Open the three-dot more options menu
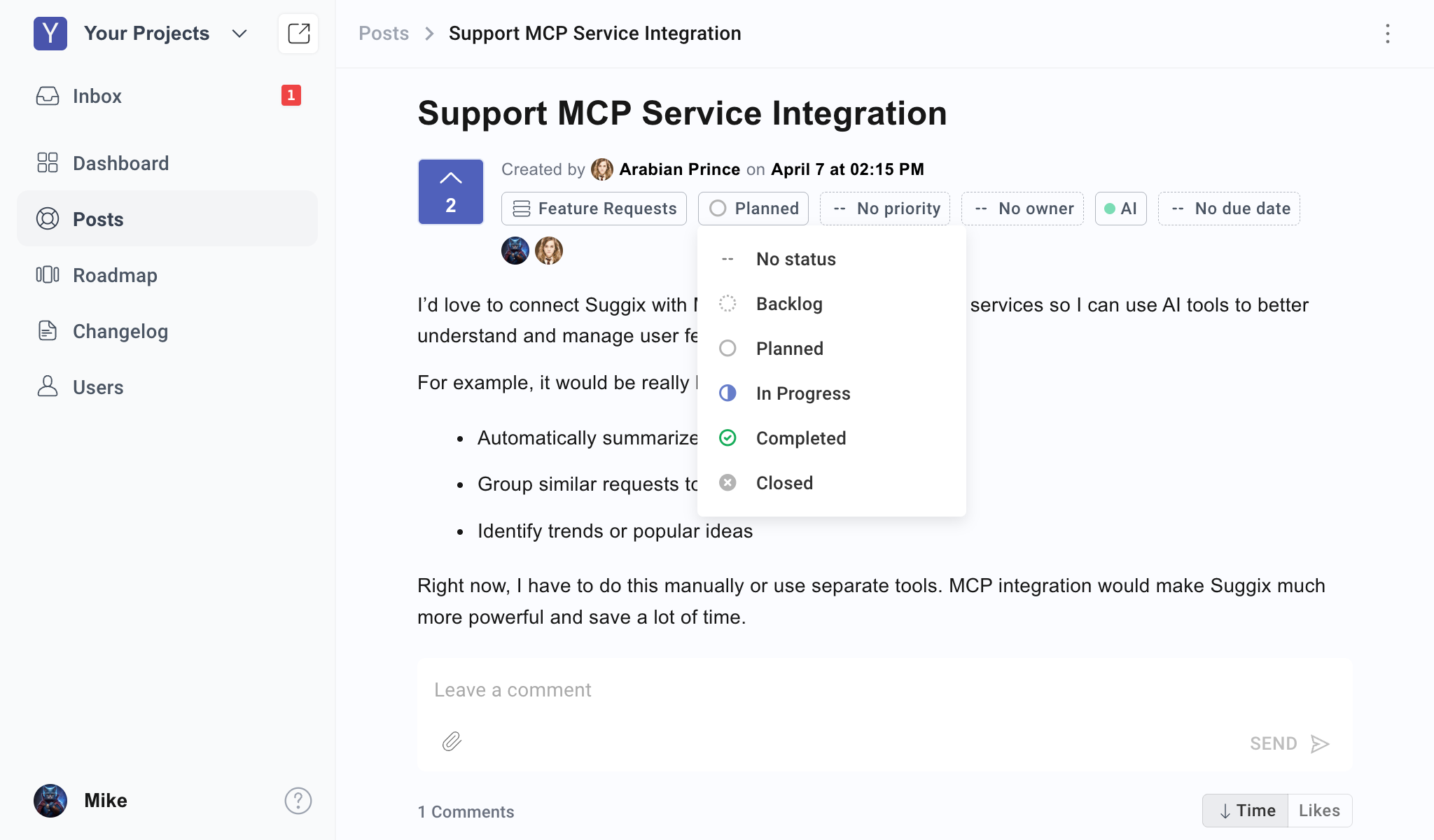 pyautogui.click(x=1387, y=34)
